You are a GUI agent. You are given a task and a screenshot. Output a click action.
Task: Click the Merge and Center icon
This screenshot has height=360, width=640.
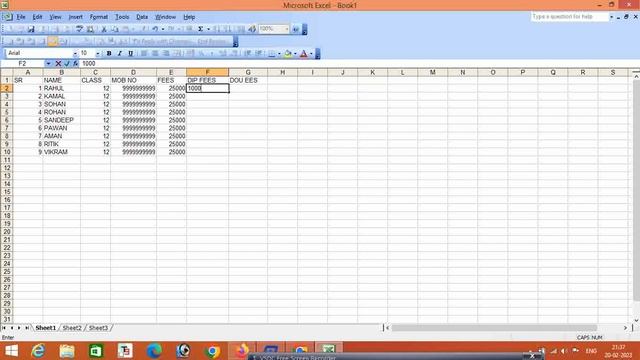click(178, 53)
